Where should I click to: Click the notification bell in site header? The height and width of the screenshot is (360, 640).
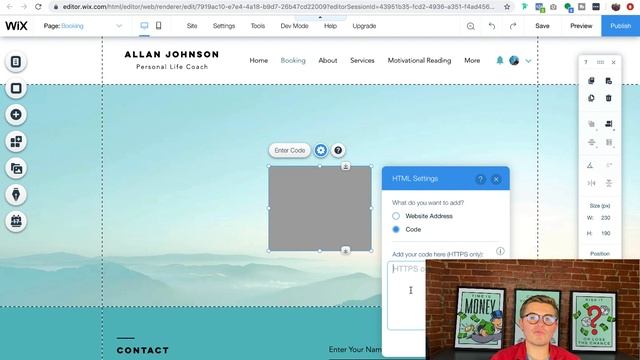coord(500,60)
